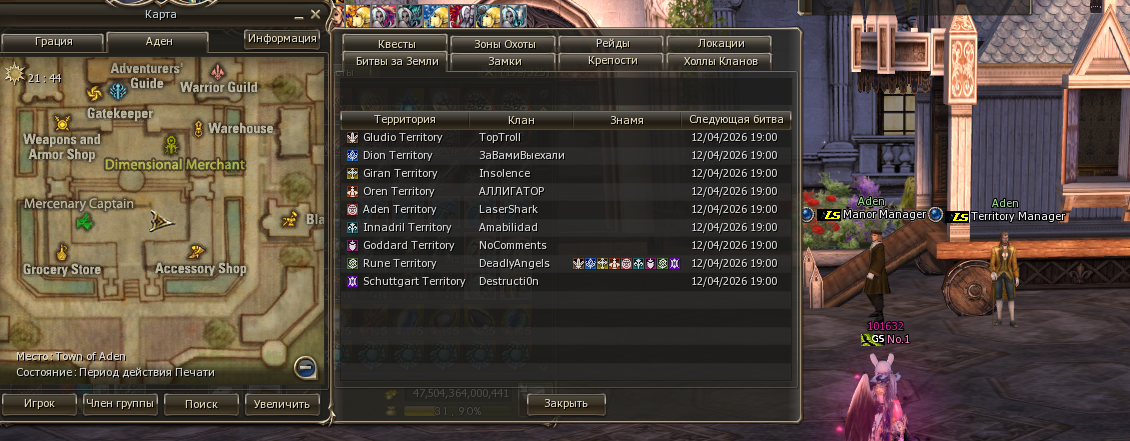
Task: Select the Warehouse icon on the map
Action: [x=199, y=128]
